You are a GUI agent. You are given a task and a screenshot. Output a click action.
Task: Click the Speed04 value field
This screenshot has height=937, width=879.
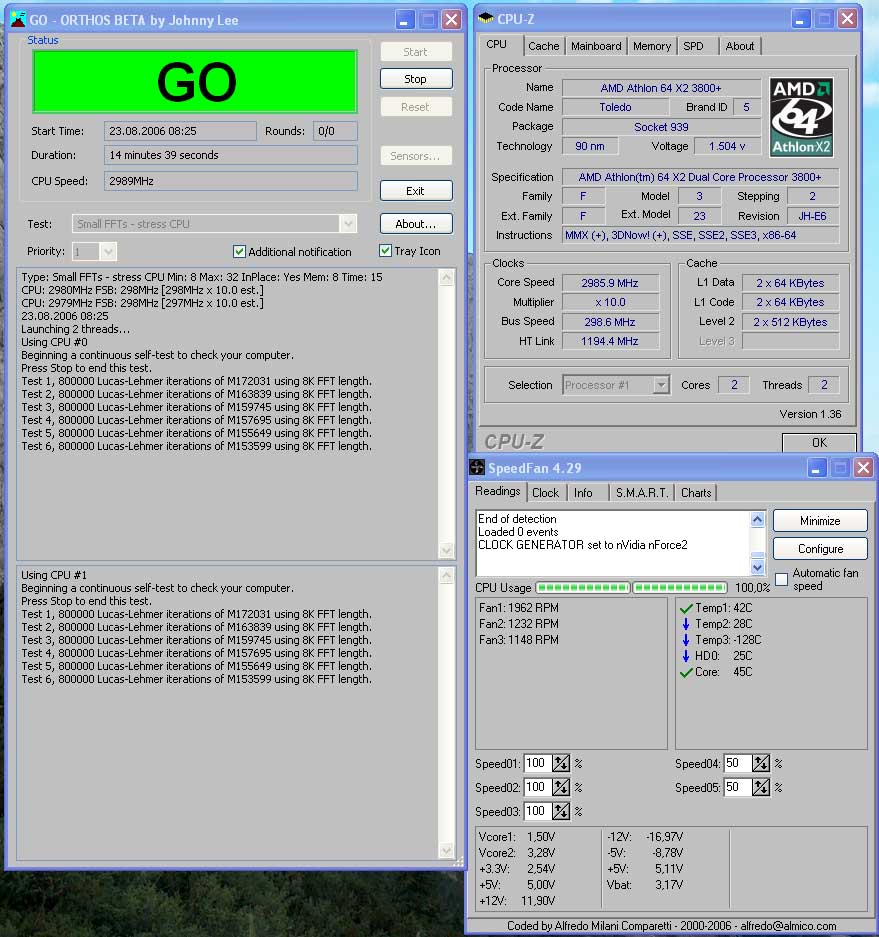(x=737, y=763)
